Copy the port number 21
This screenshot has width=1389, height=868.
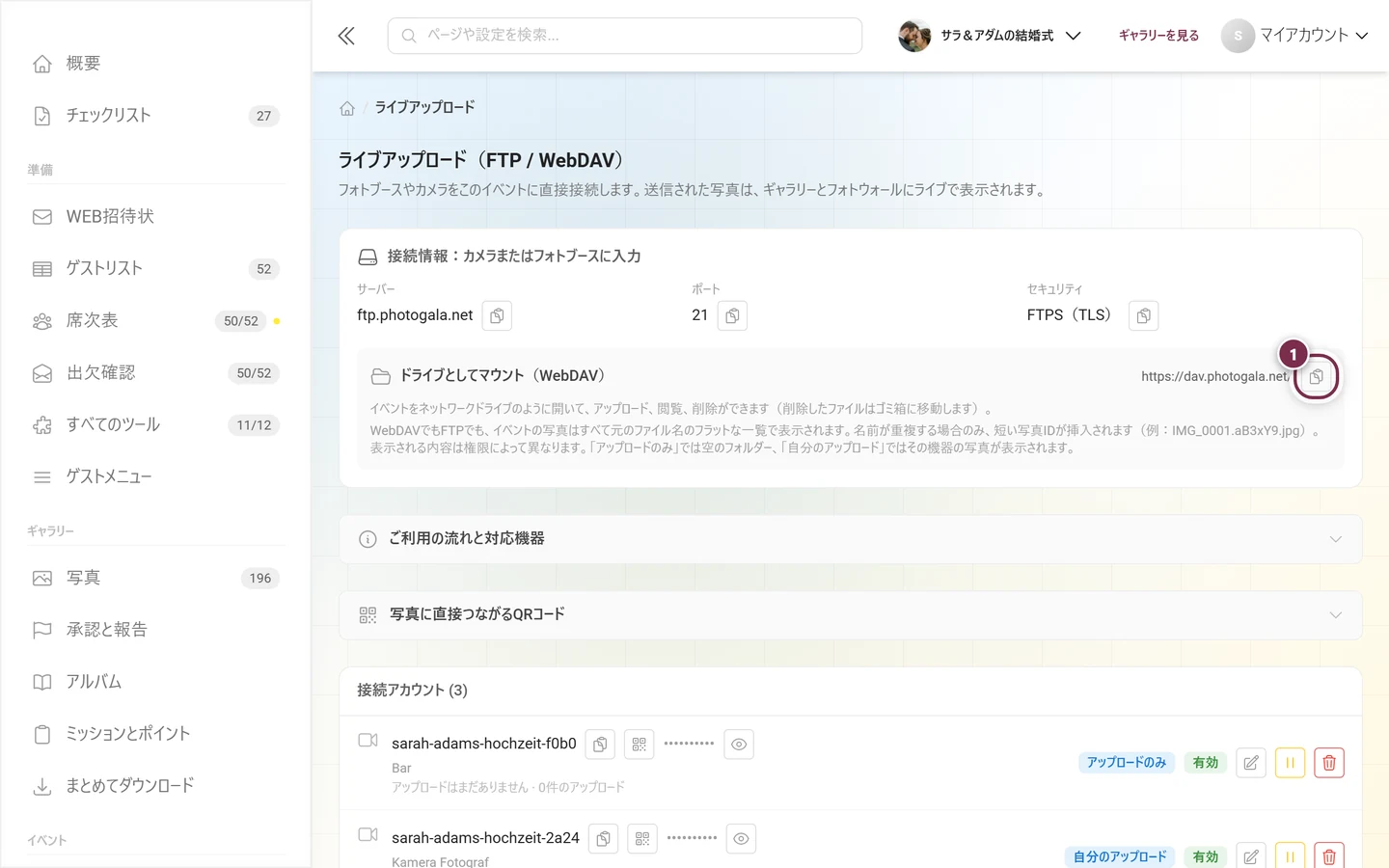732,315
